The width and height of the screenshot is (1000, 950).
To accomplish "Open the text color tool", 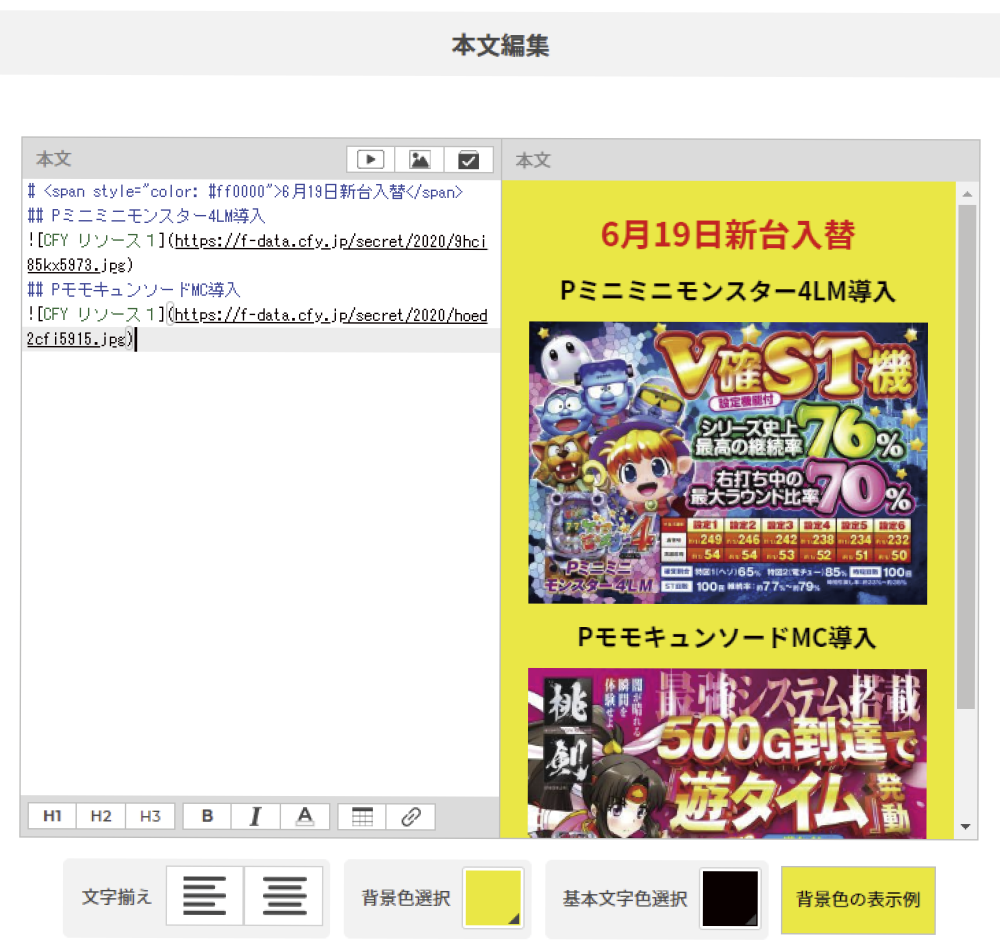I will point(305,816).
